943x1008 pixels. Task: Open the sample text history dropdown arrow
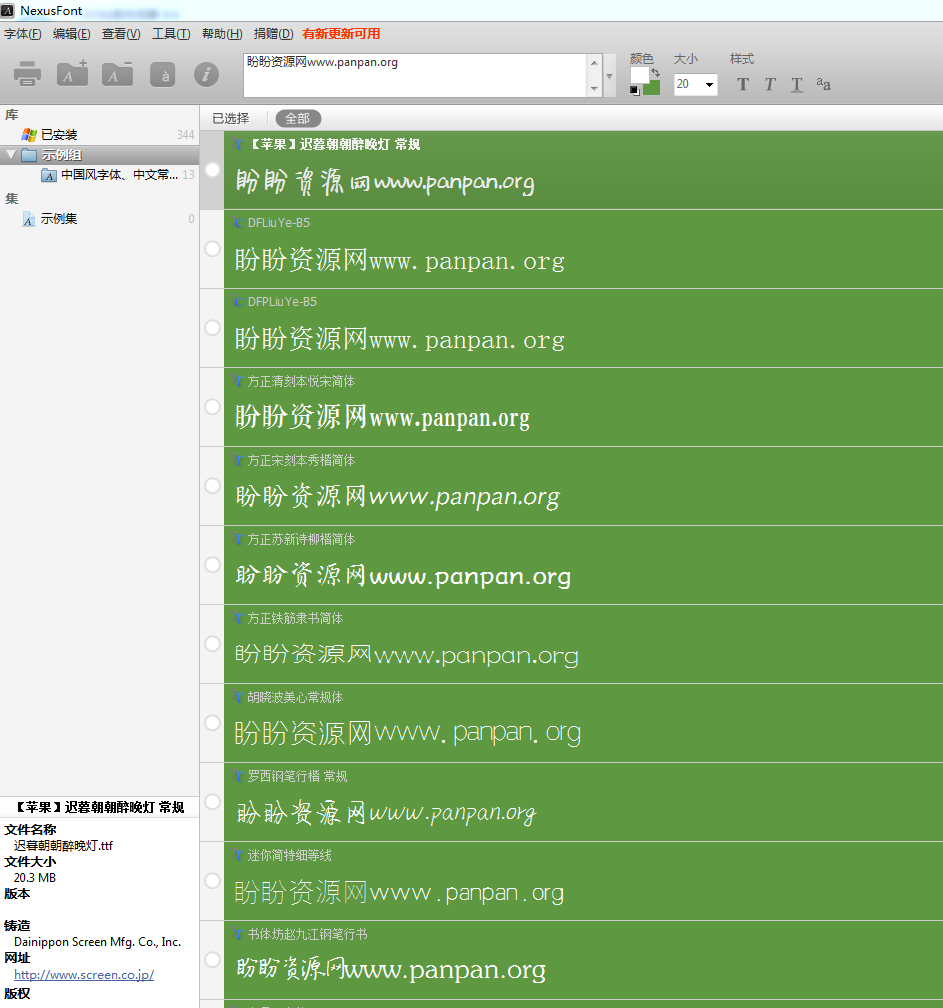[609, 76]
